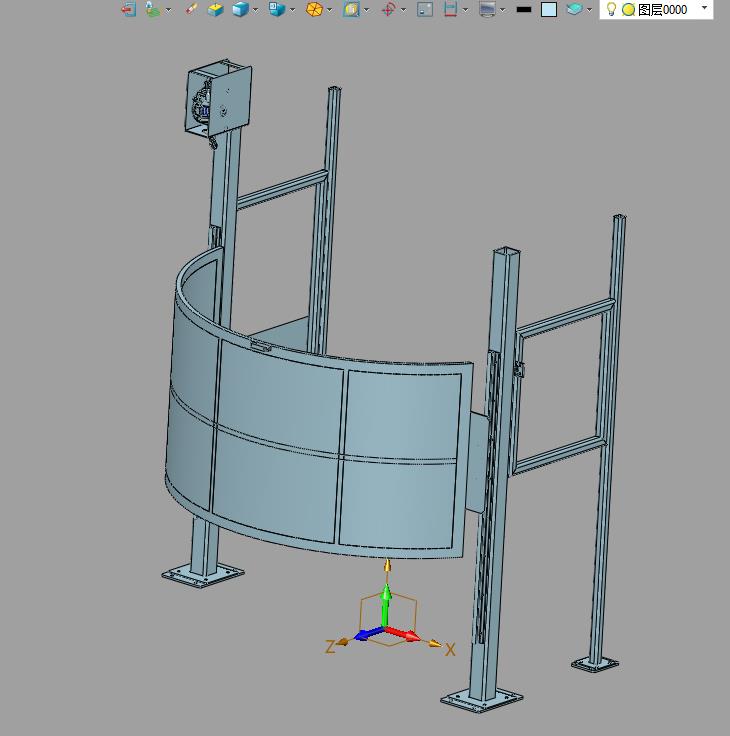Click the yellow-framed box zoom icon
730x736 pixels.
coord(351,9)
